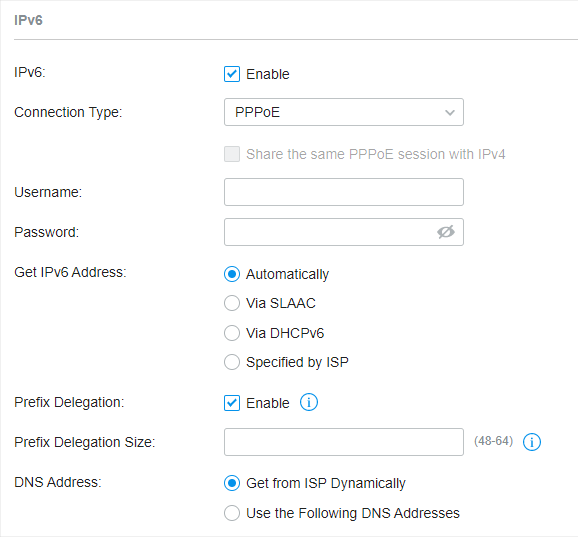
Task: Show password using the crossed-eye icon
Action: pos(446,232)
